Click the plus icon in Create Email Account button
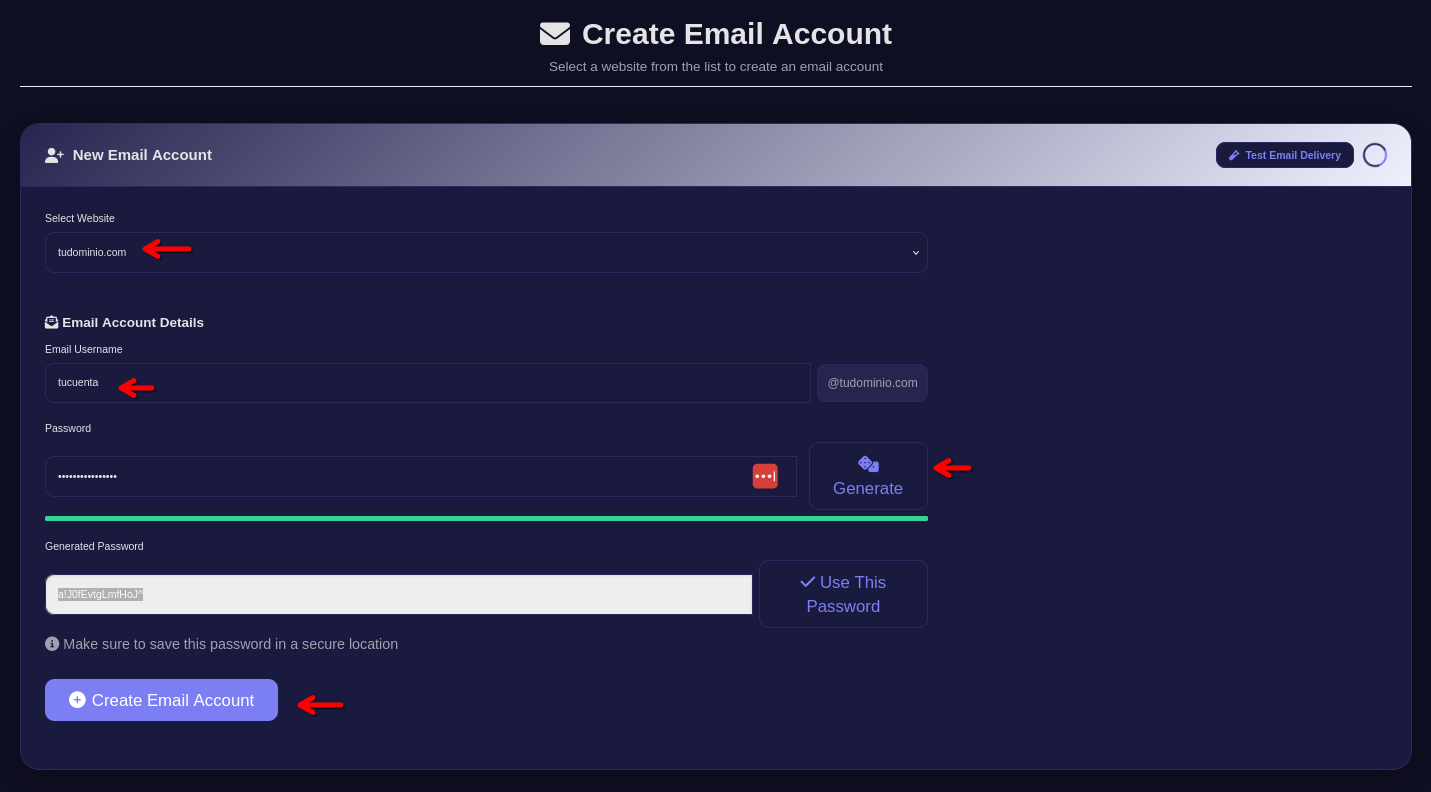Viewport: 1431px width, 792px height. 77,700
